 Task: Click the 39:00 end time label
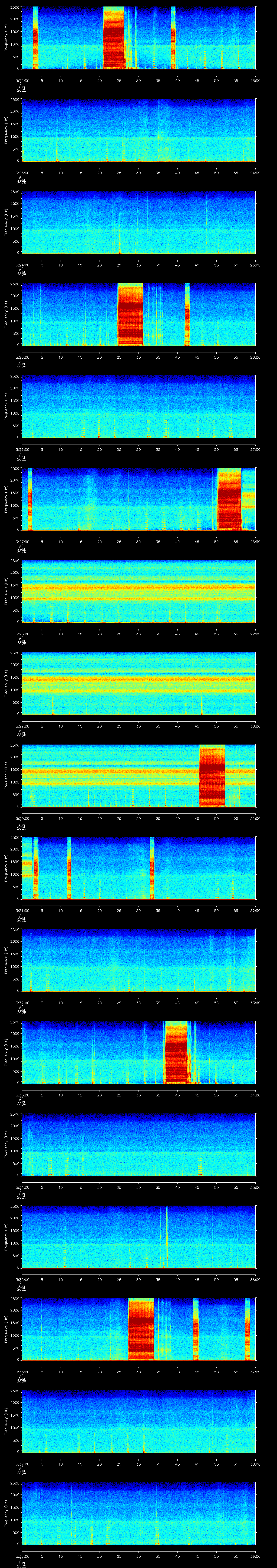pyautogui.click(x=255, y=1556)
